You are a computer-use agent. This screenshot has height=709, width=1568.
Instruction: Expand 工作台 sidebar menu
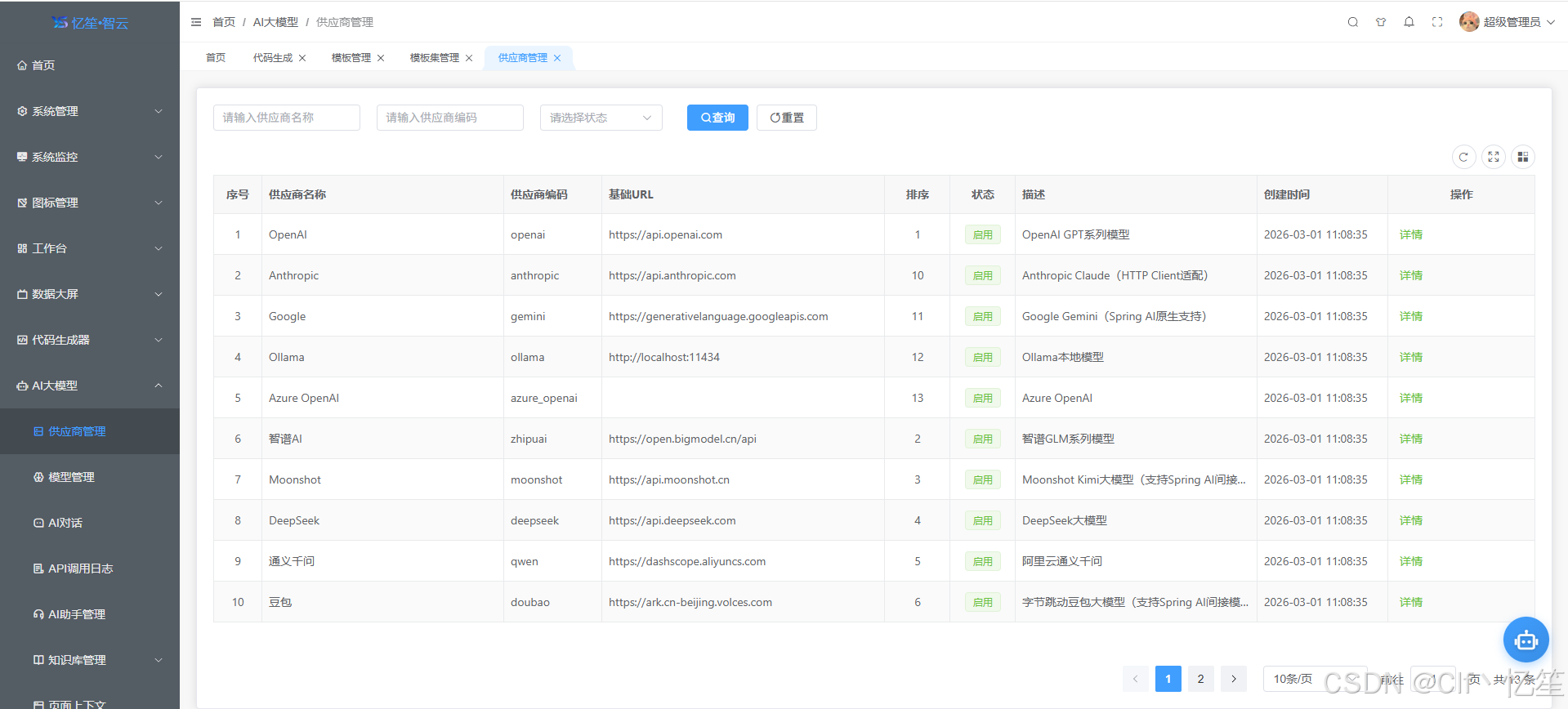(x=90, y=248)
